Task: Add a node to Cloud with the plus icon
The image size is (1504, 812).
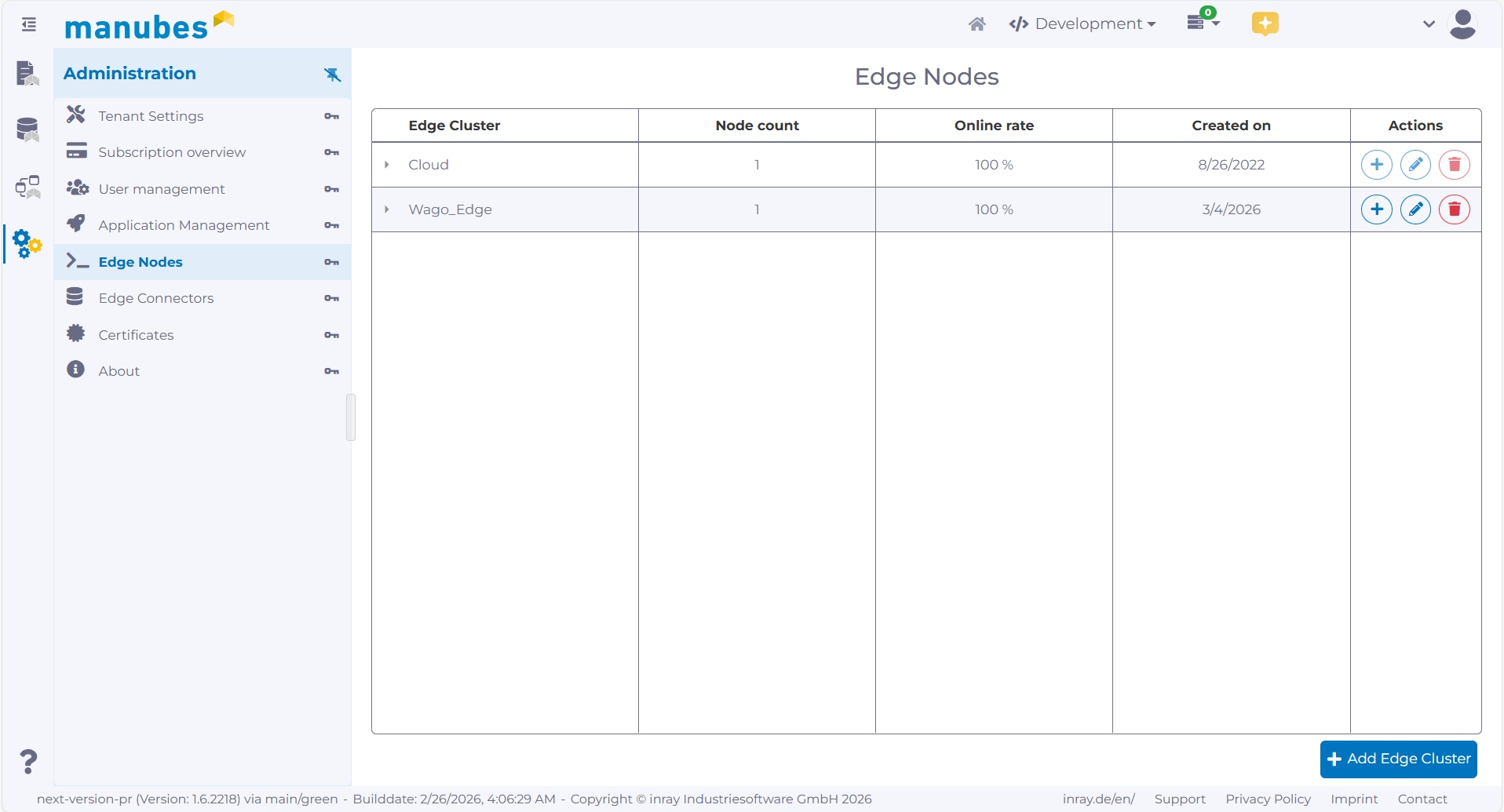Action: (x=1377, y=164)
